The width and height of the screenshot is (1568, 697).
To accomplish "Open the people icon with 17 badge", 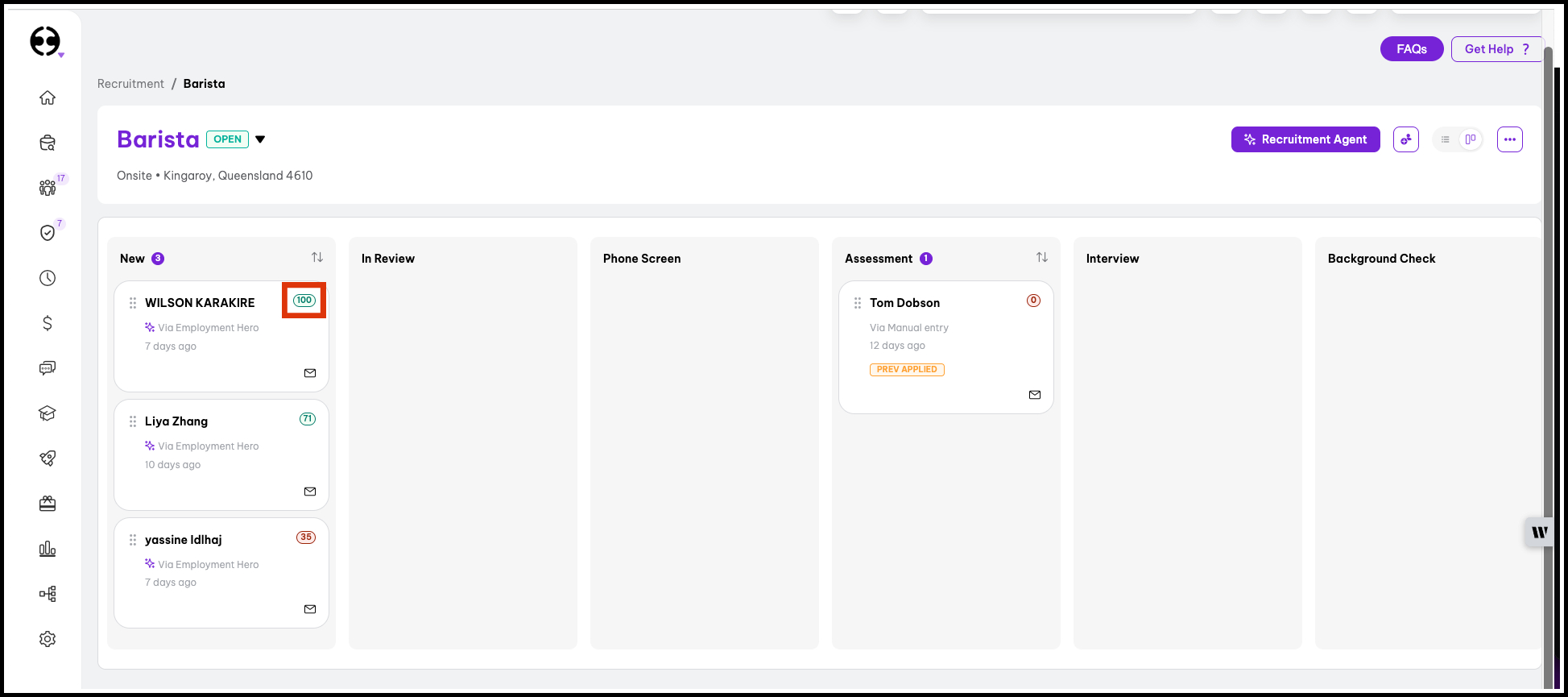I will (48, 188).
